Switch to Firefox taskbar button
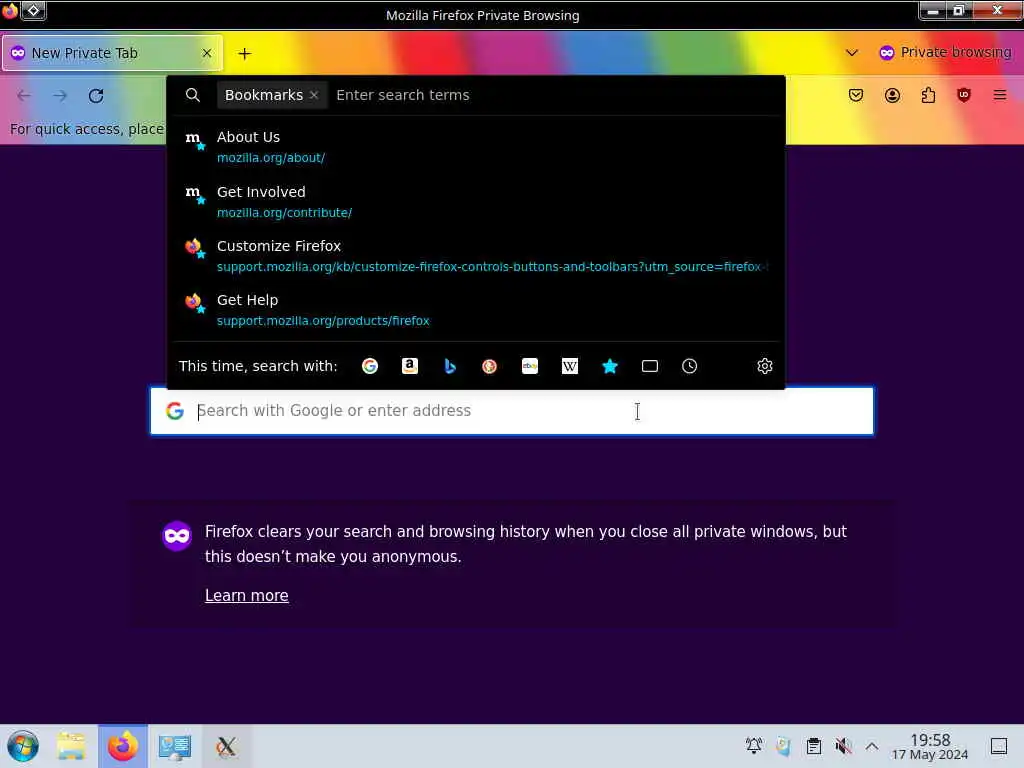This screenshot has width=1024, height=768. click(123, 746)
